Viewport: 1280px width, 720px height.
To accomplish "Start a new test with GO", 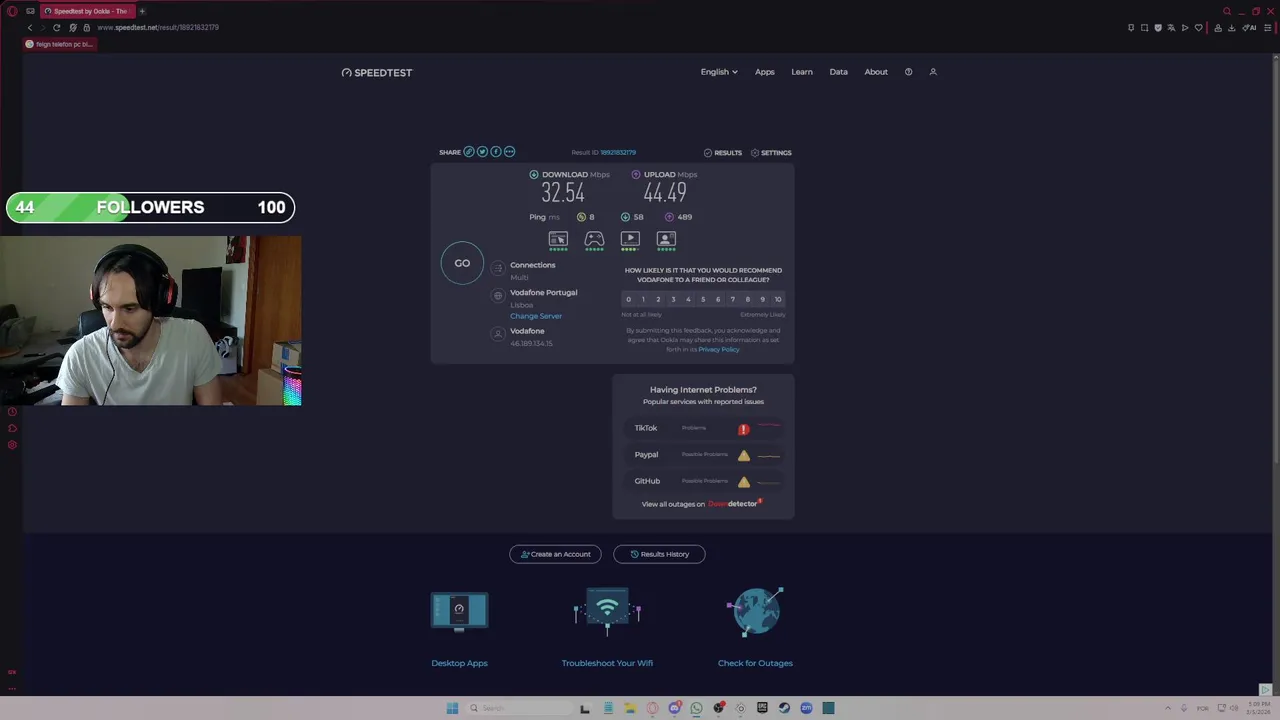I will point(462,263).
